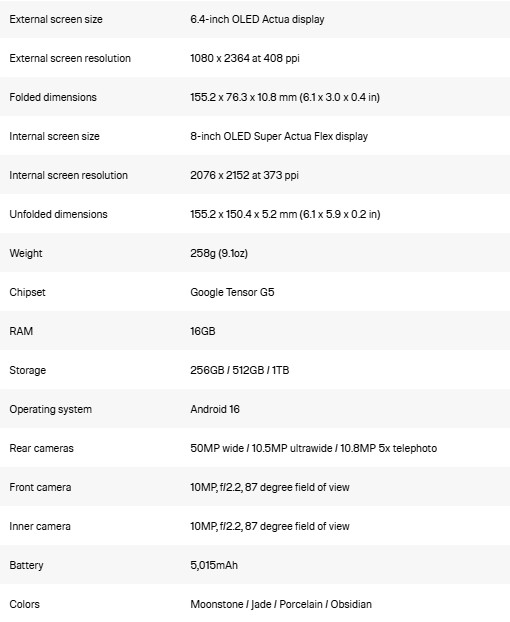Click the Android 16 operating system value
Screen dimensions: 510x622
pos(215,409)
